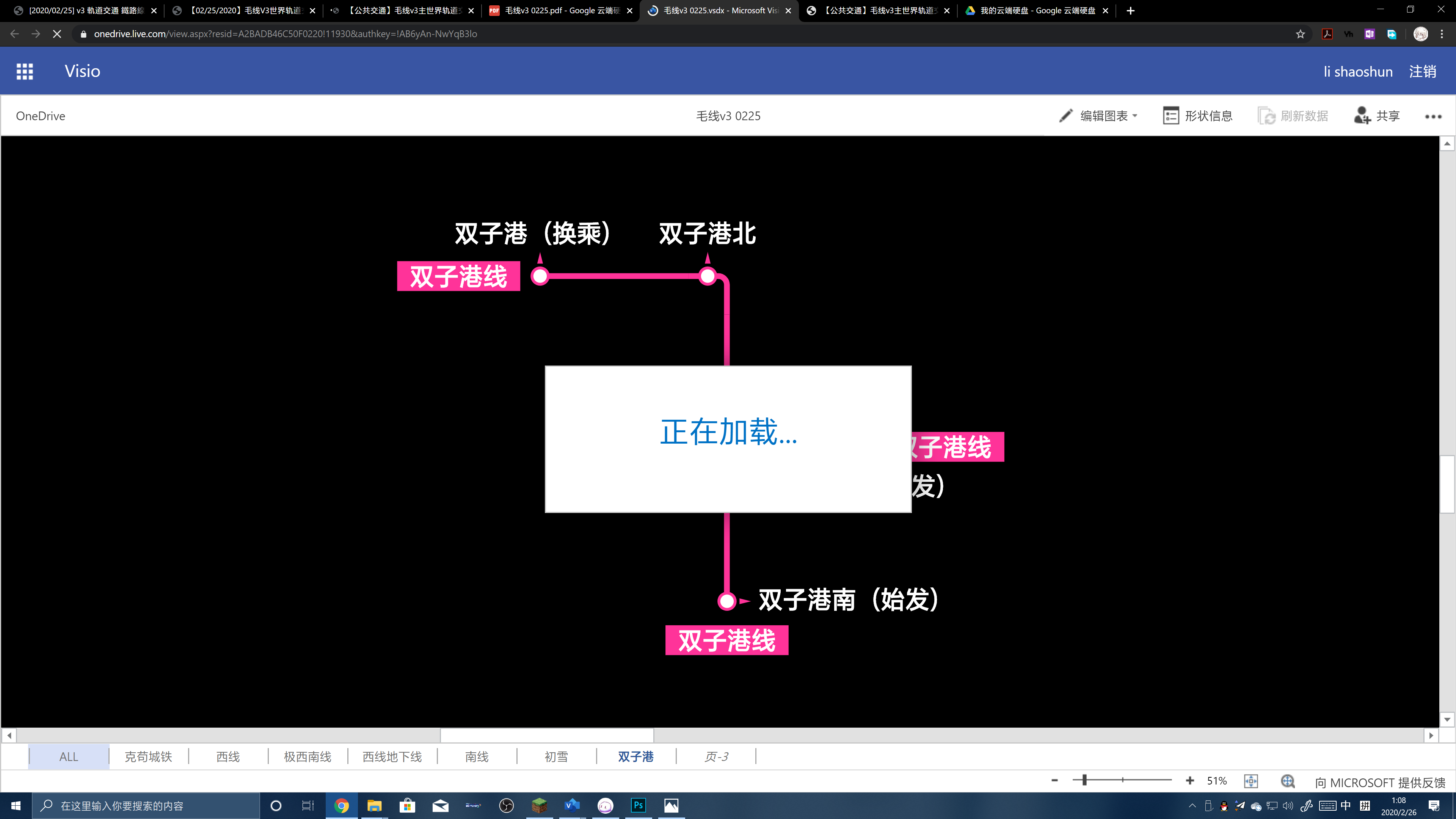Click the zoom out minus button
The height and width of the screenshot is (819, 1456).
click(1054, 781)
